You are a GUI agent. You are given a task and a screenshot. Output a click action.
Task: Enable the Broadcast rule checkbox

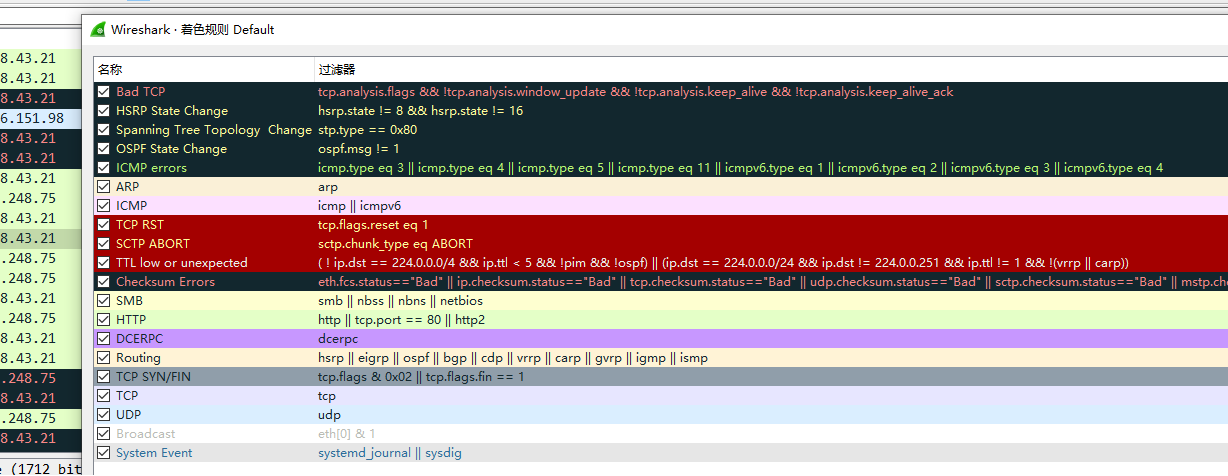(103, 434)
